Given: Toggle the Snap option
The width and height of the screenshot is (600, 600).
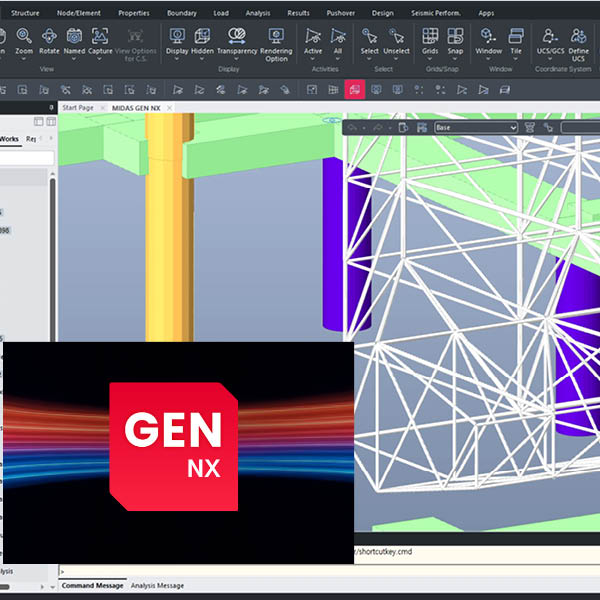Looking at the screenshot, I should pyautogui.click(x=455, y=36).
